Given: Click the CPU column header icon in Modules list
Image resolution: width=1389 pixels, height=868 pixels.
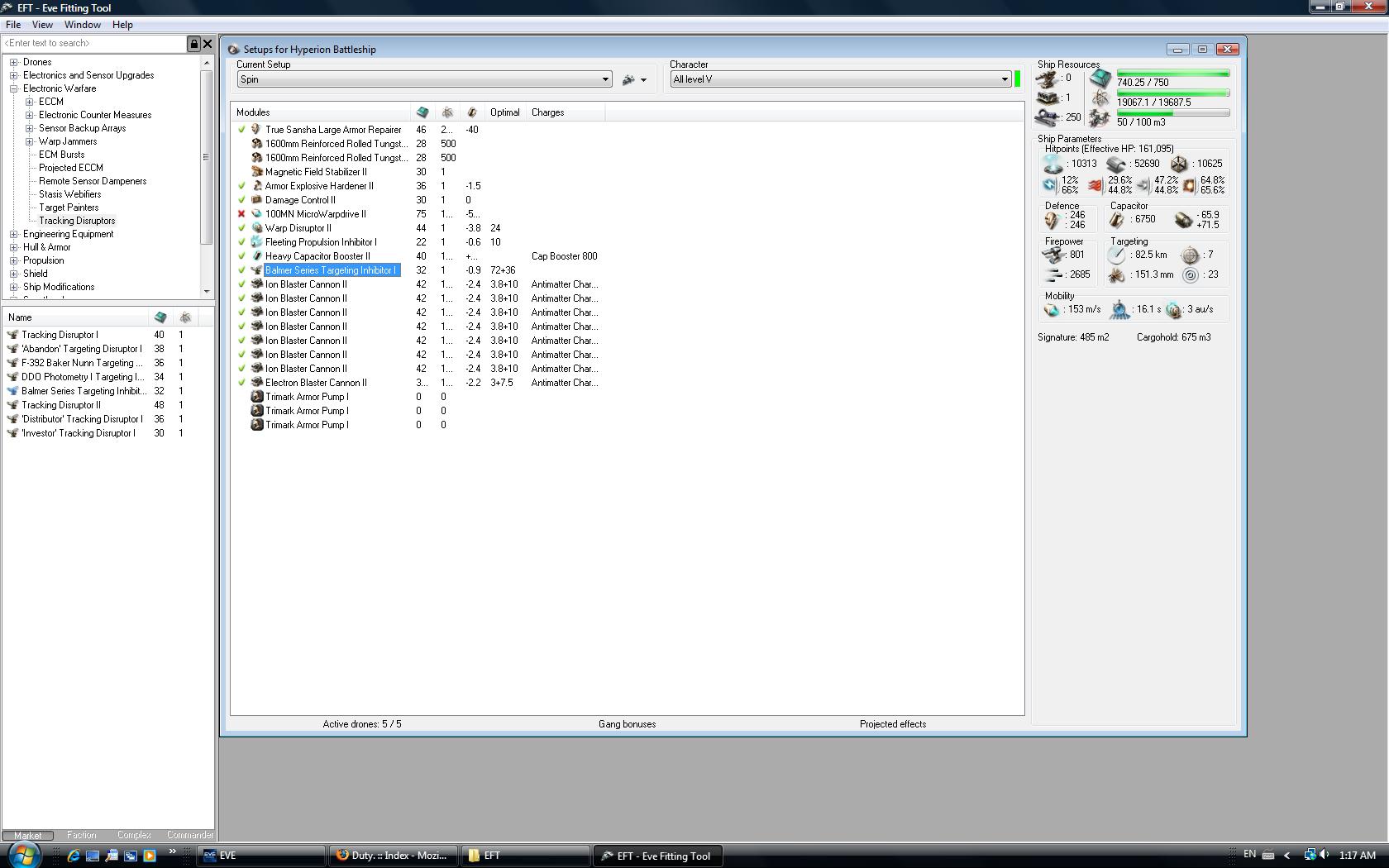Looking at the screenshot, I should coord(422,112).
